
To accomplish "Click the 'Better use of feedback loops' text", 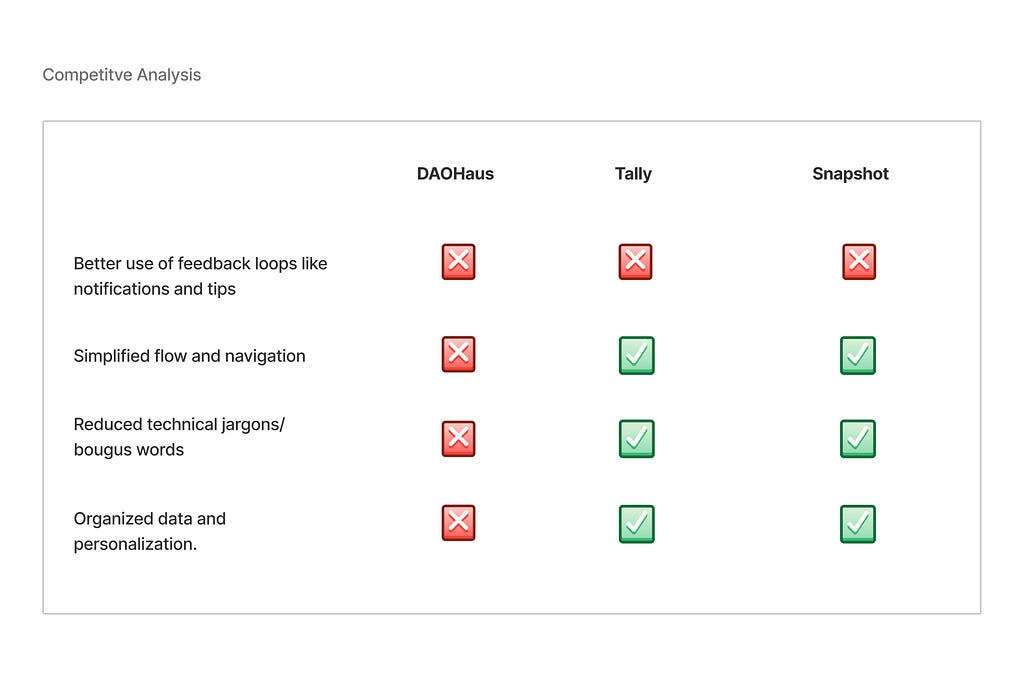I will pyautogui.click(x=200, y=276).
